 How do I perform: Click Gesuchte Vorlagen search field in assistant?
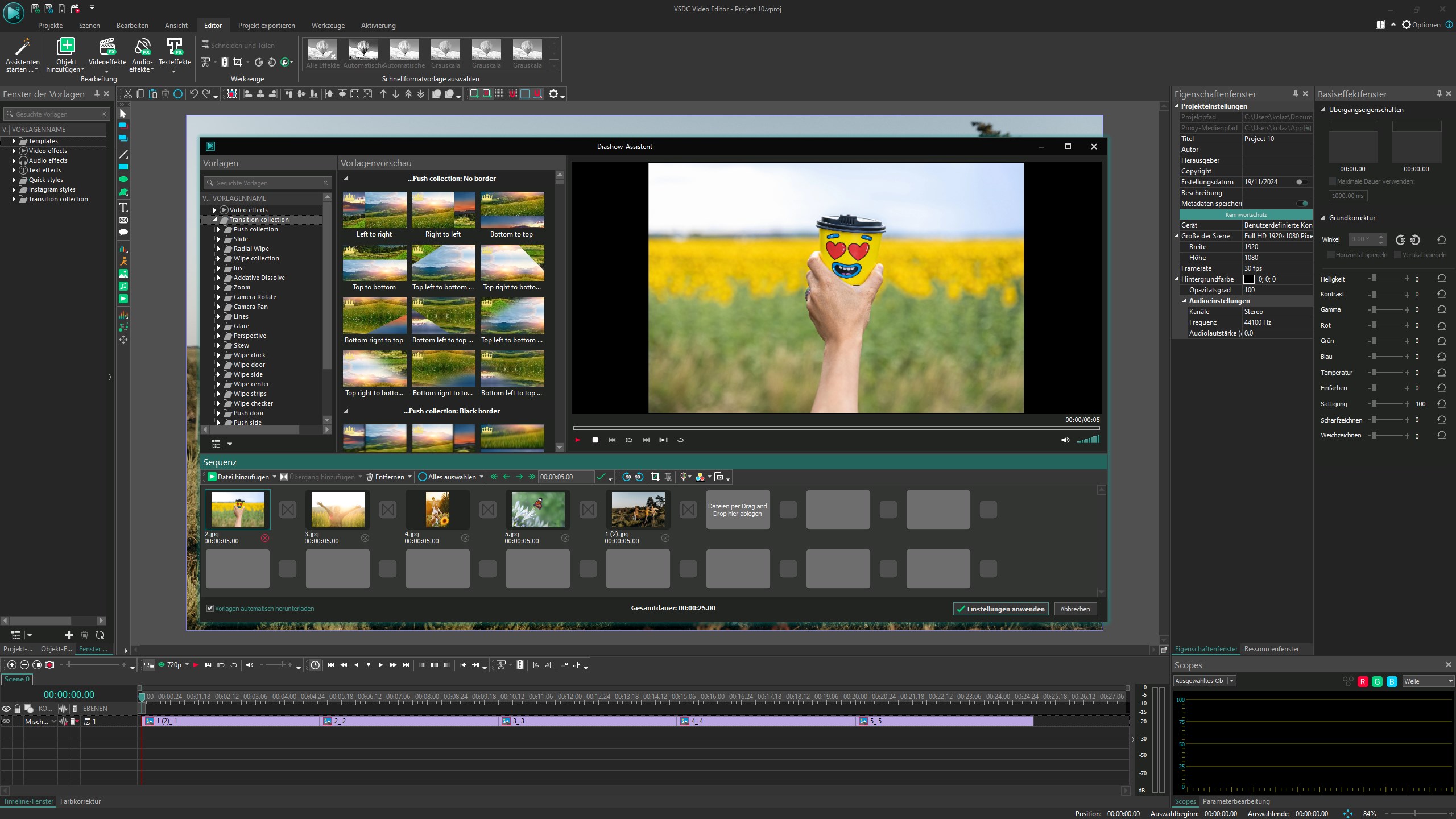click(x=267, y=183)
